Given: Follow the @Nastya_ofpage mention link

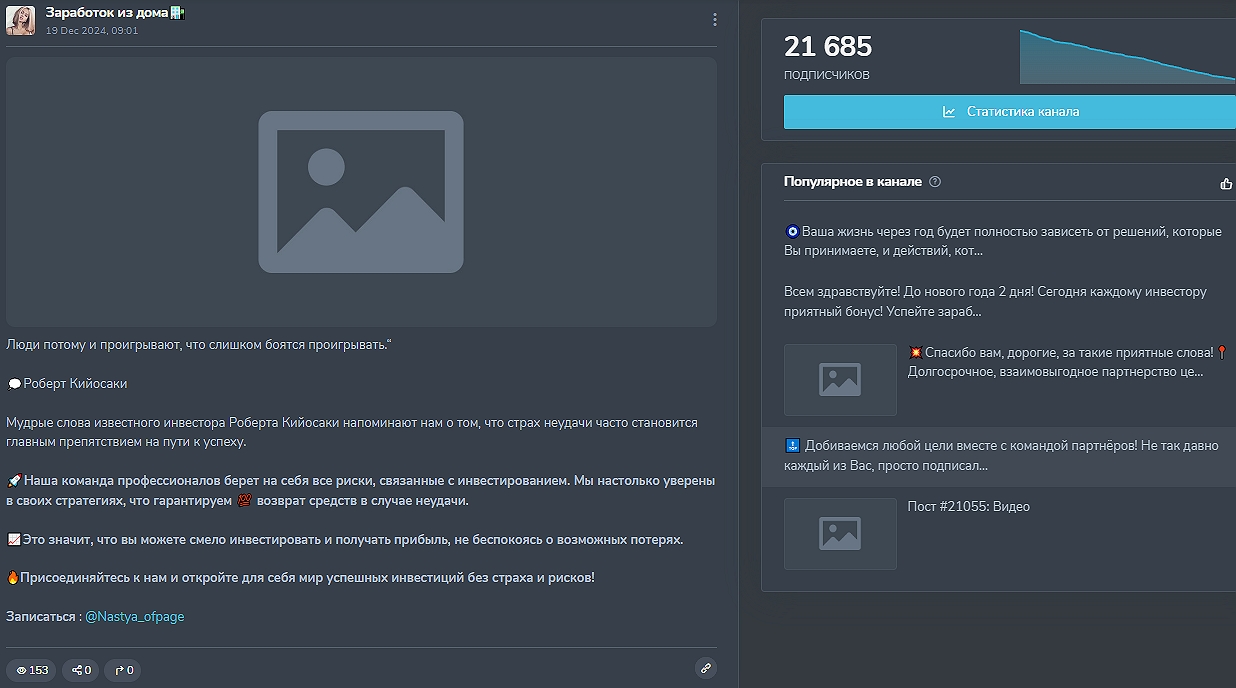Looking at the screenshot, I should click(135, 617).
